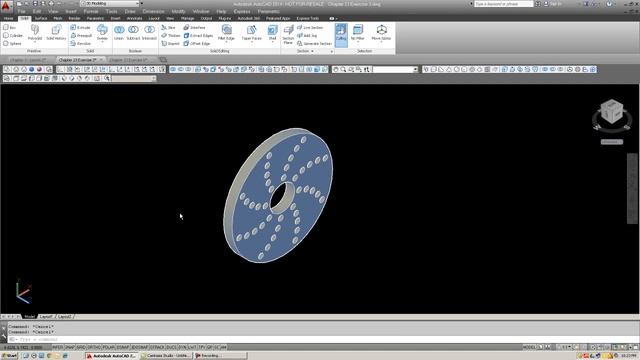
Task: Toggle POLAR tracking in status bar
Action: (109, 347)
